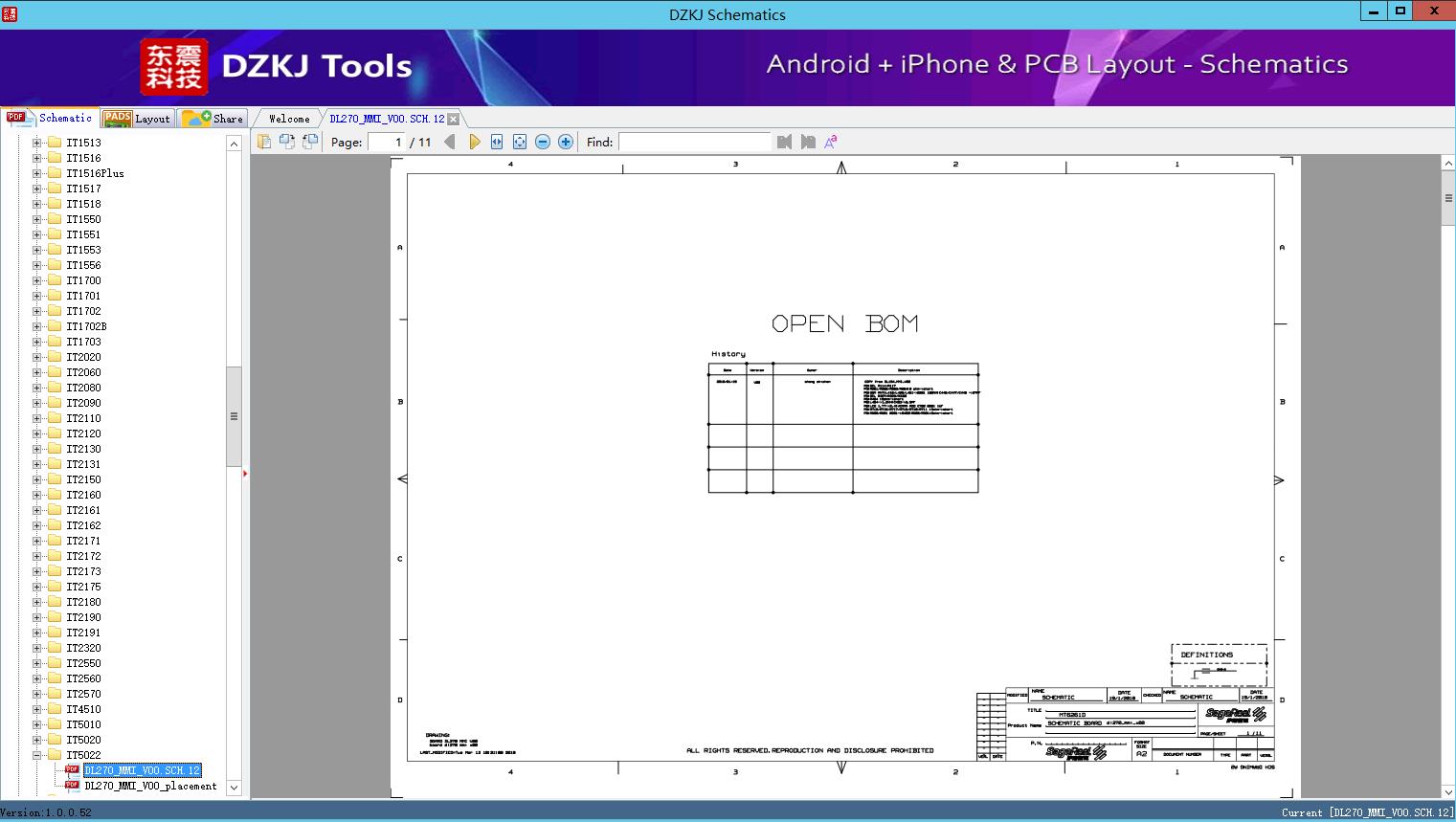Expand the IT5020 folder node
1456x822 pixels.
(36, 740)
